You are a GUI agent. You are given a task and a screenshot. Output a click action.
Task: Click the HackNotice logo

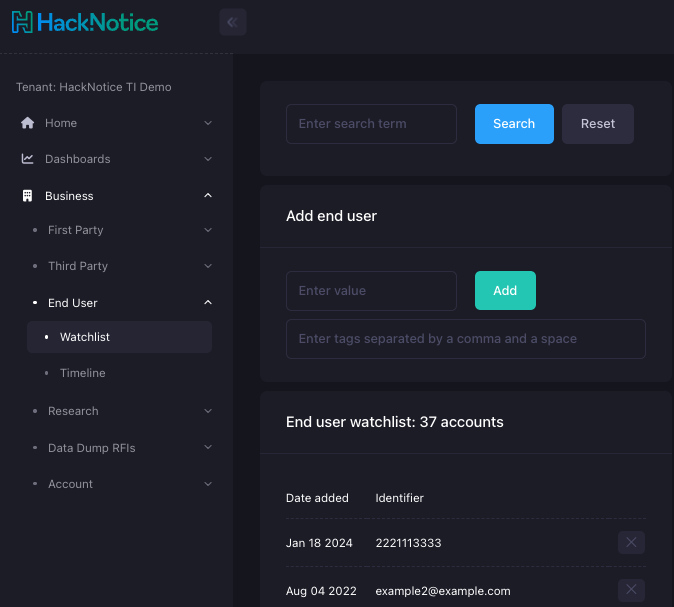point(85,21)
